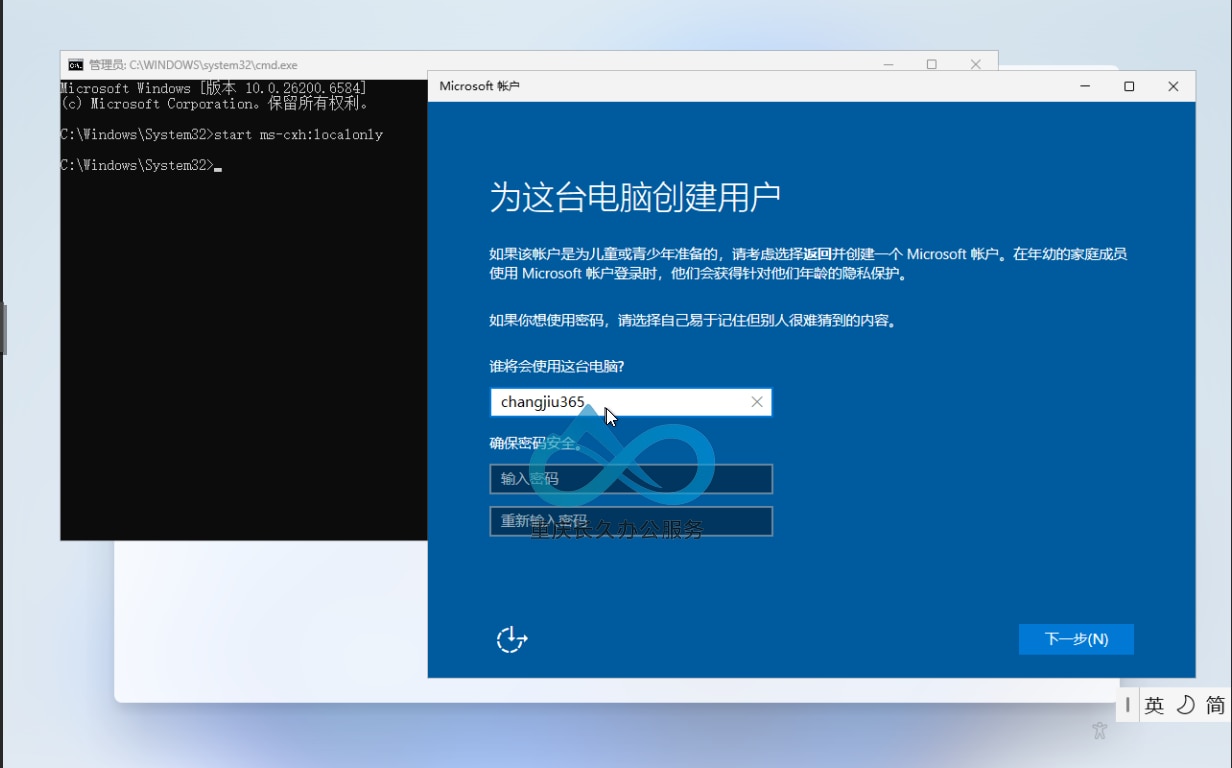Click the Microsoft 帐户 title bar text

click(x=479, y=86)
